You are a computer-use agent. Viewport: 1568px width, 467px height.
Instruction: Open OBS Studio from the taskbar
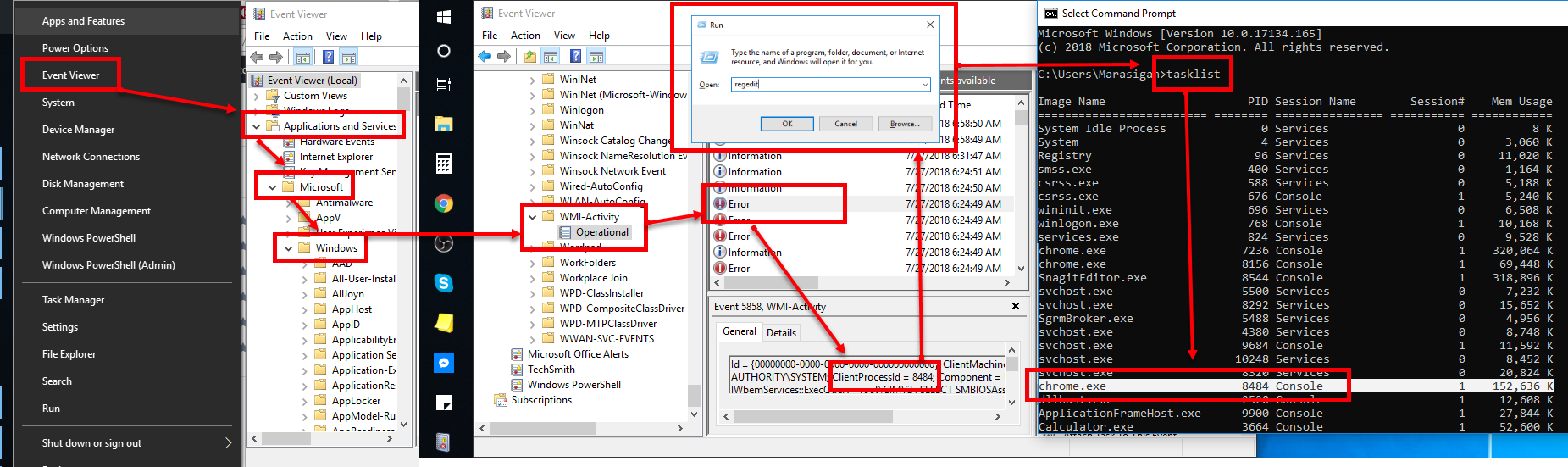tap(444, 243)
